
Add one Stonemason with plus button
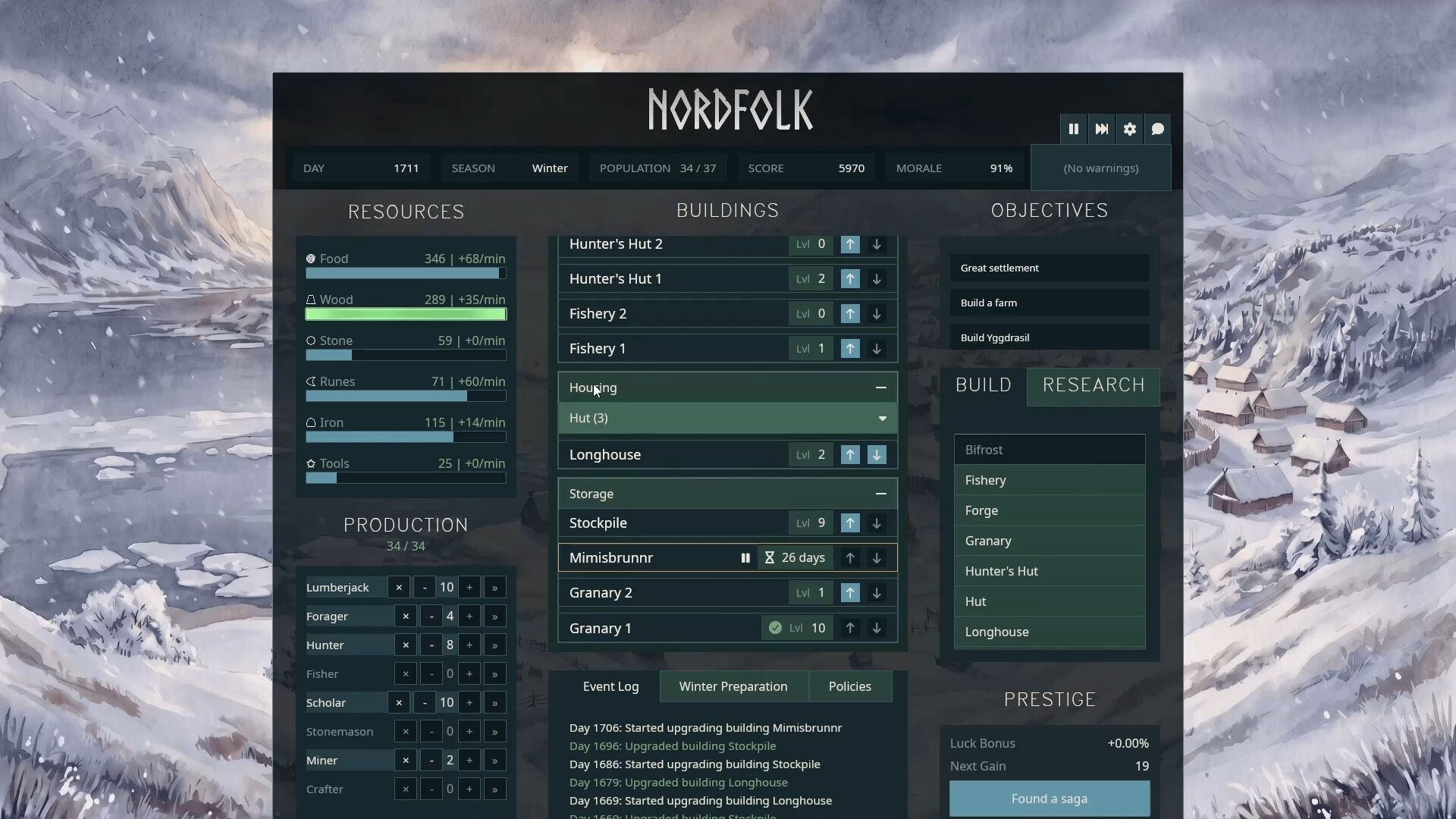469,732
